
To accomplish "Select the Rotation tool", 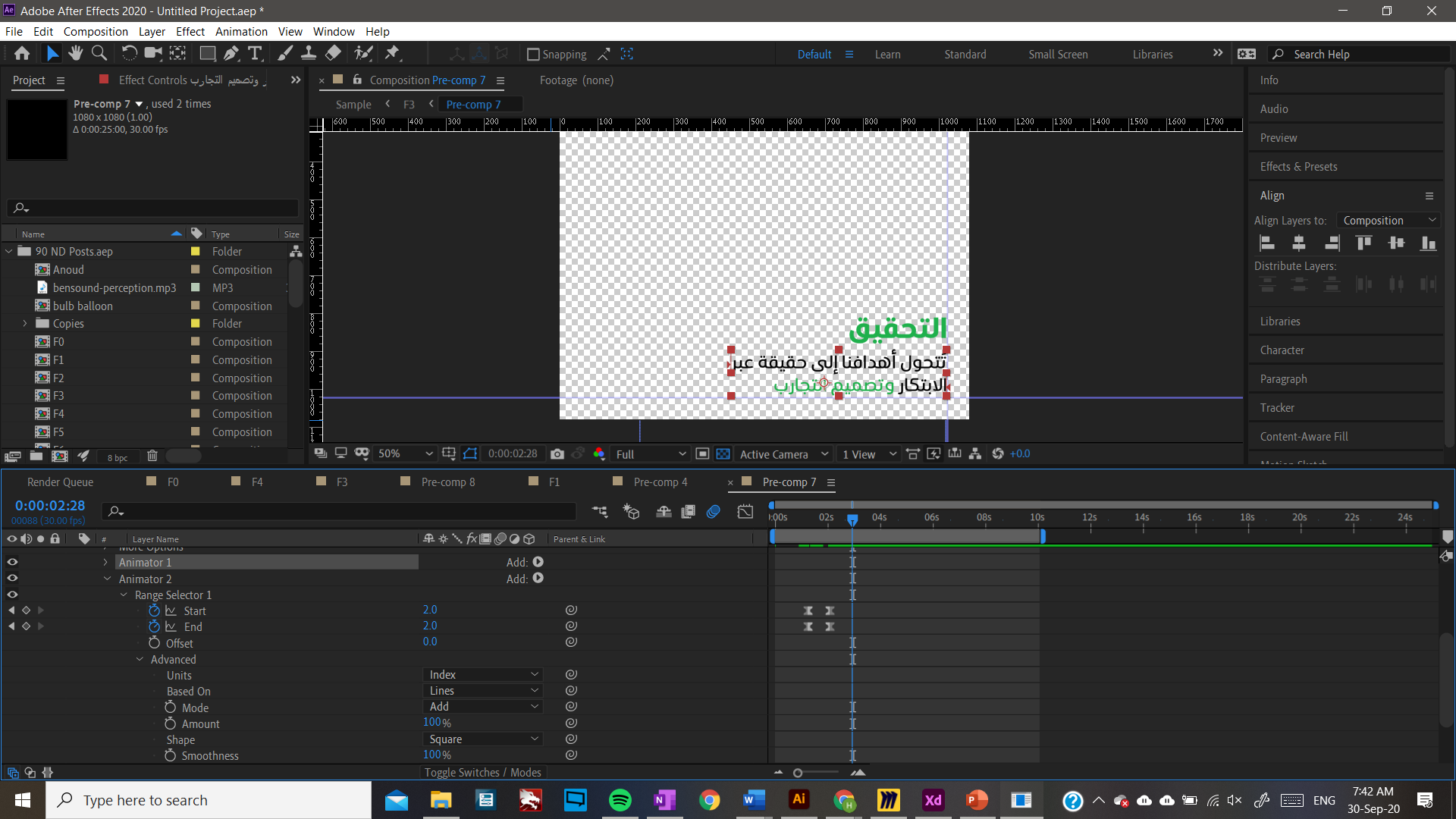I will [130, 54].
